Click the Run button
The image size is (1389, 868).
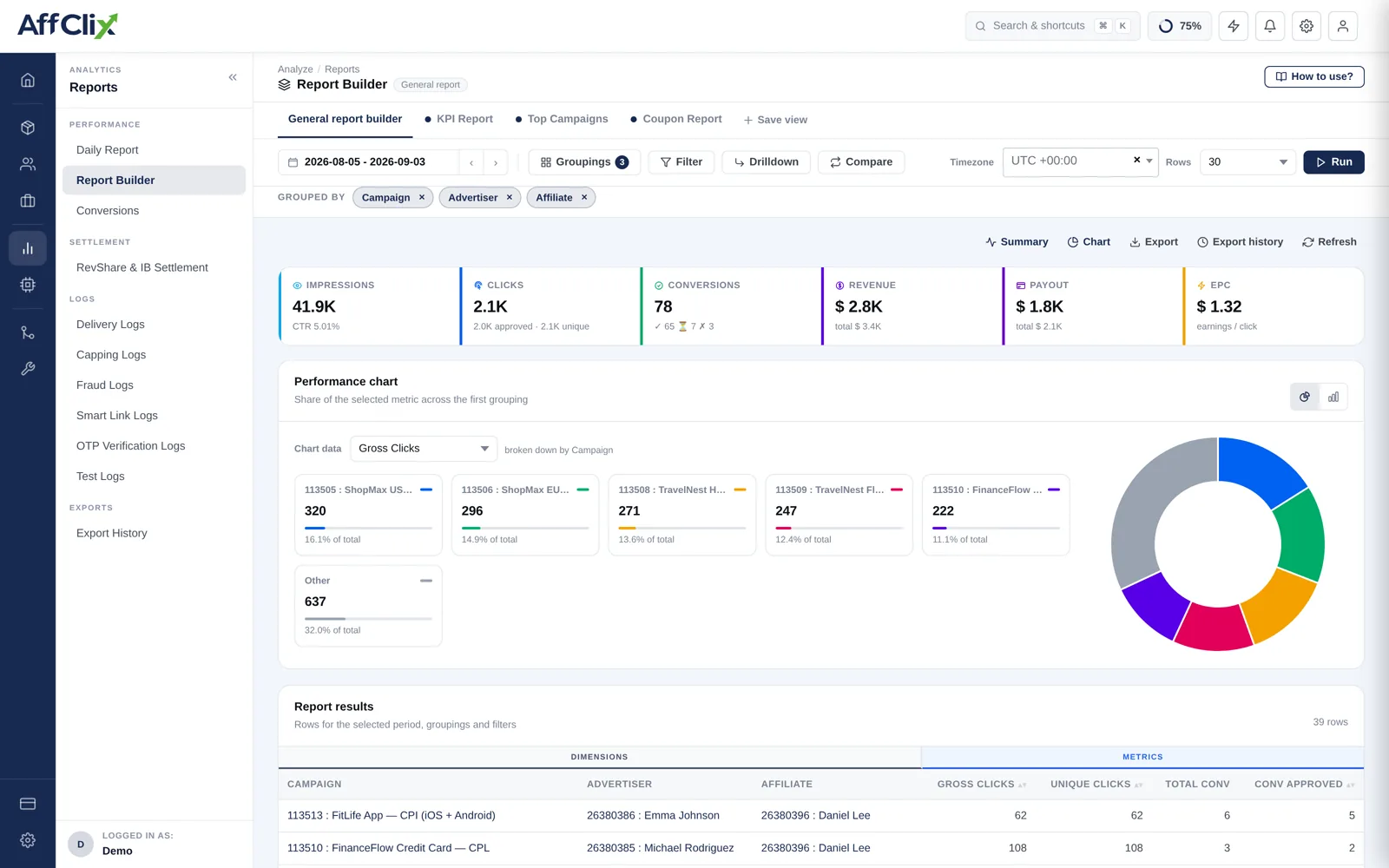pyautogui.click(x=1333, y=162)
